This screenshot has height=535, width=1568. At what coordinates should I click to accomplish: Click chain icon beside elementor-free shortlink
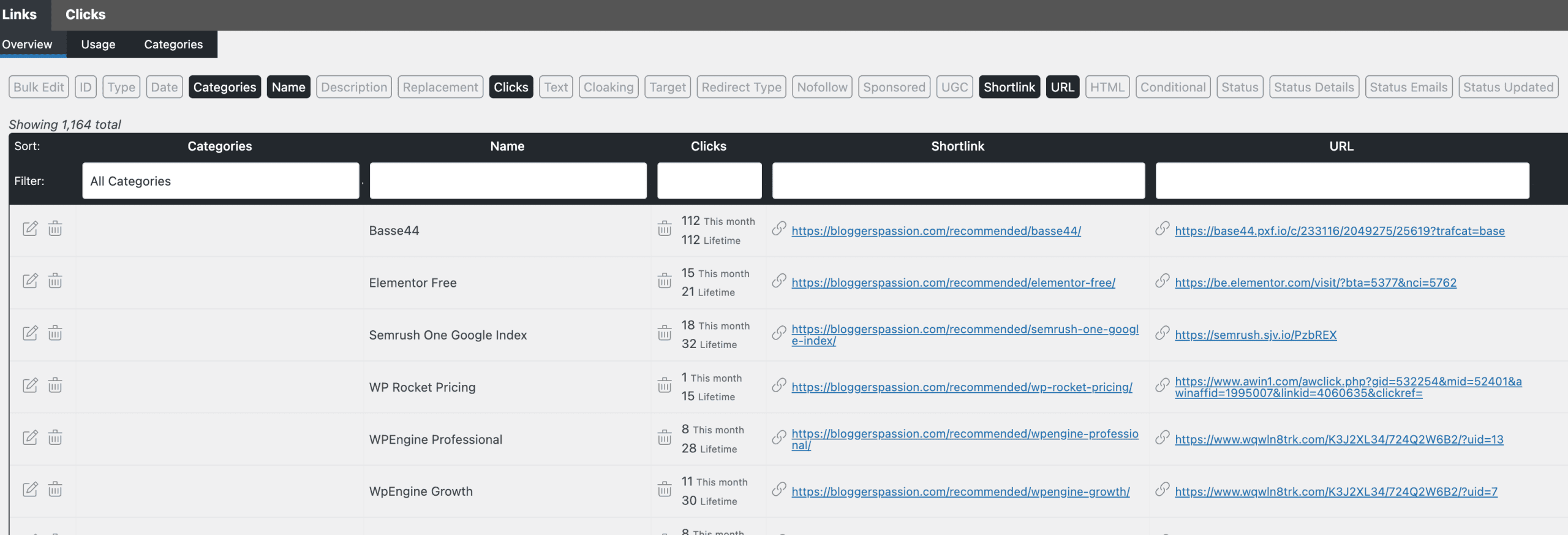point(779,281)
